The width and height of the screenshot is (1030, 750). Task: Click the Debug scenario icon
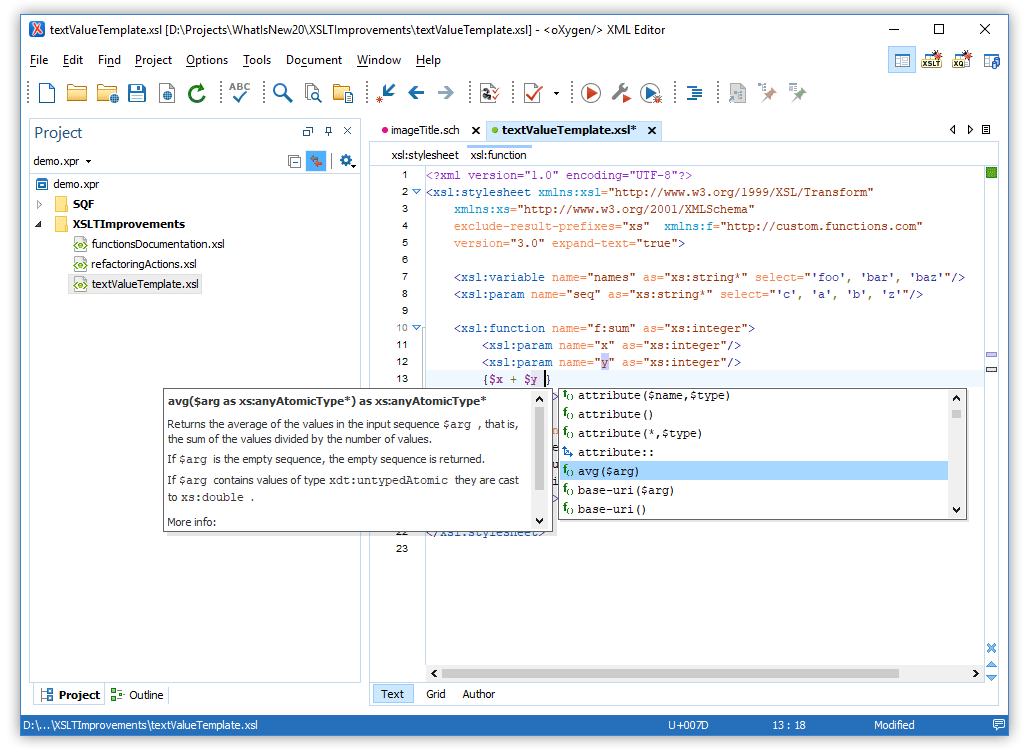tap(651, 93)
